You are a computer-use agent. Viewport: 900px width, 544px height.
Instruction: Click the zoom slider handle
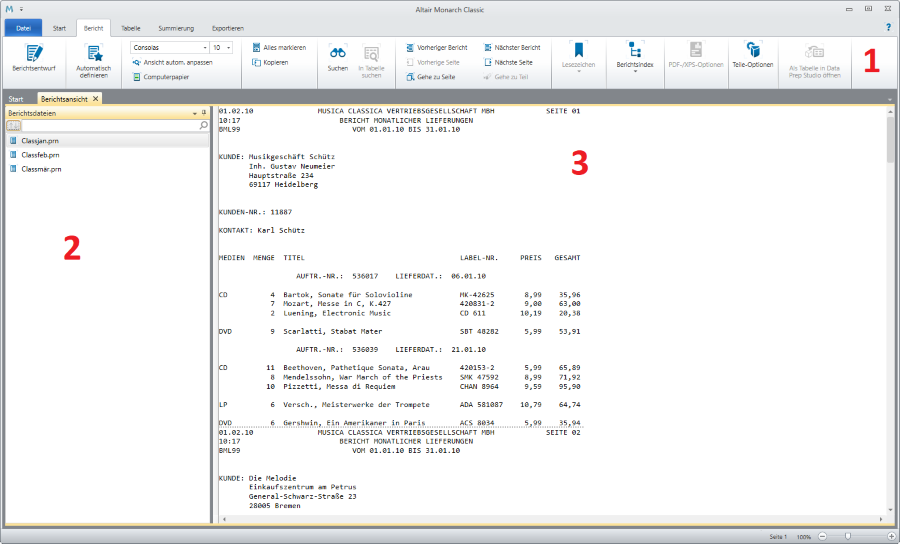click(846, 537)
